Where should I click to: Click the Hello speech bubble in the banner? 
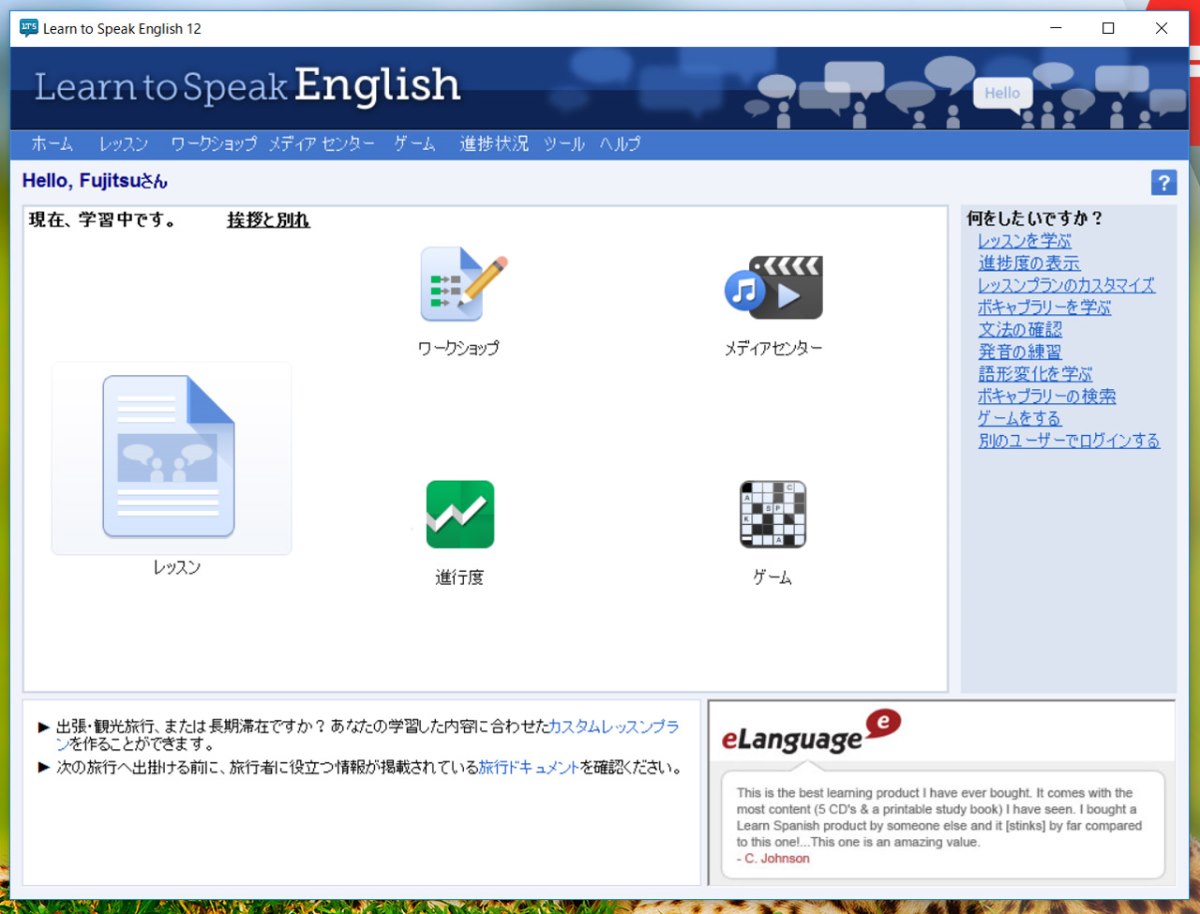[x=1001, y=92]
